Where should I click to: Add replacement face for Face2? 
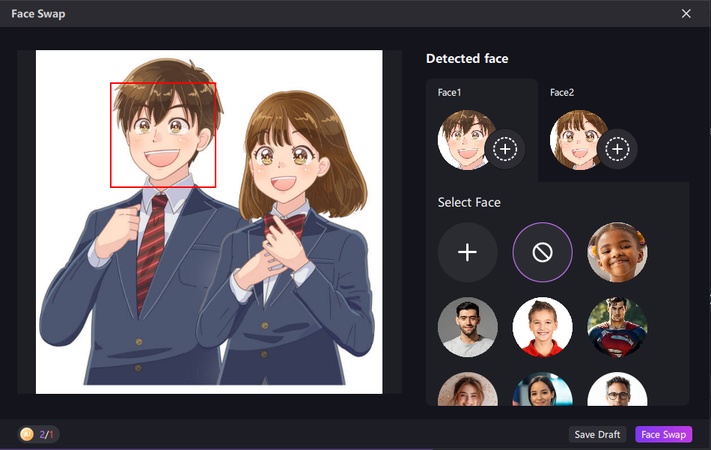(x=617, y=149)
